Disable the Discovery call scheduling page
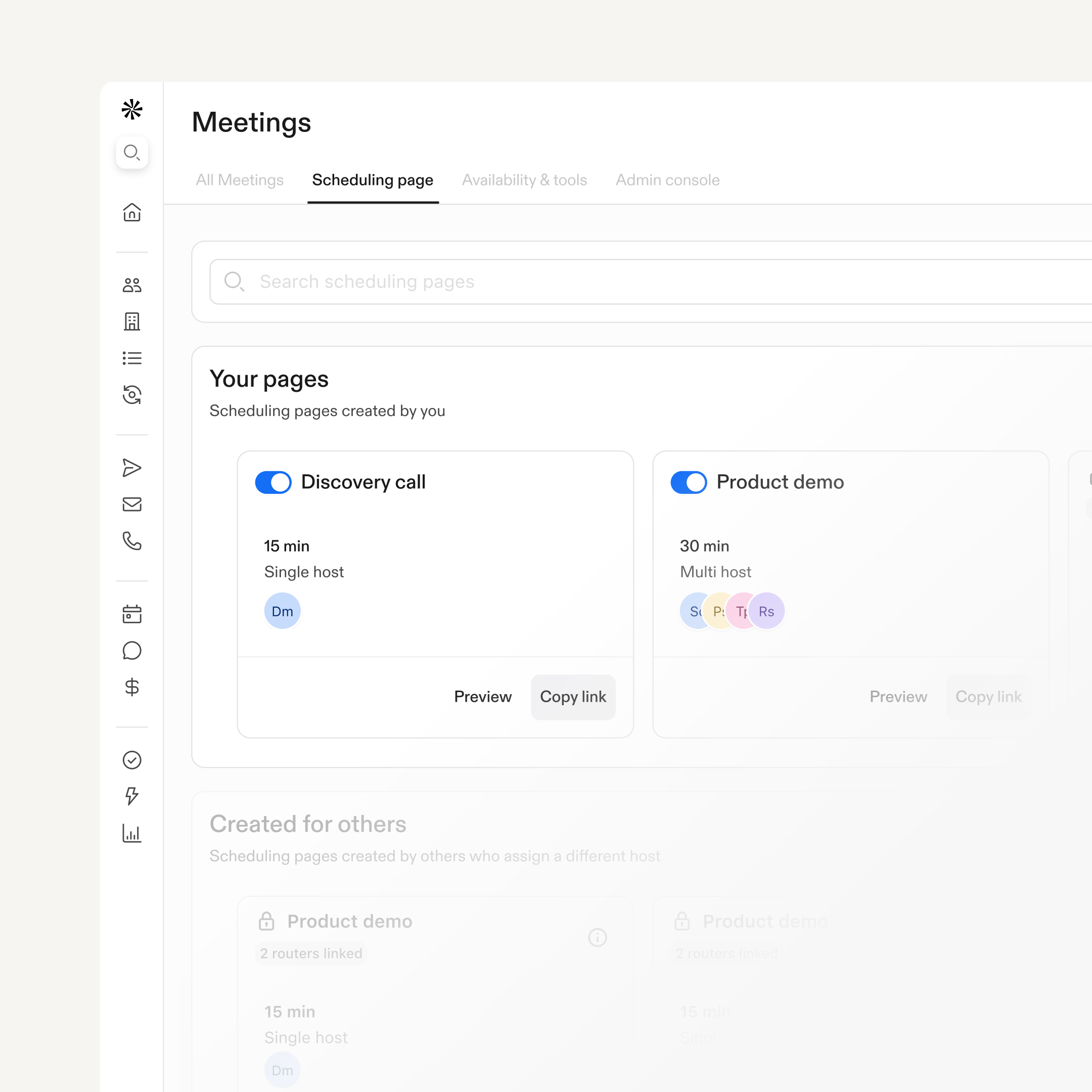The width and height of the screenshot is (1092, 1092). (273, 482)
